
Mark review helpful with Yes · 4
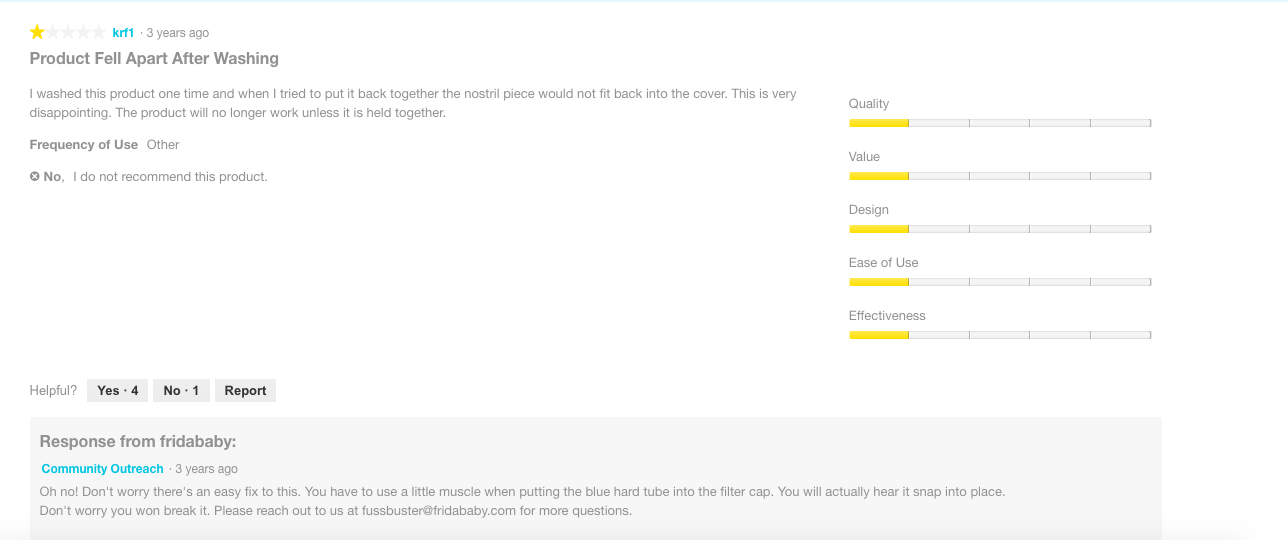pyautogui.click(x=117, y=390)
